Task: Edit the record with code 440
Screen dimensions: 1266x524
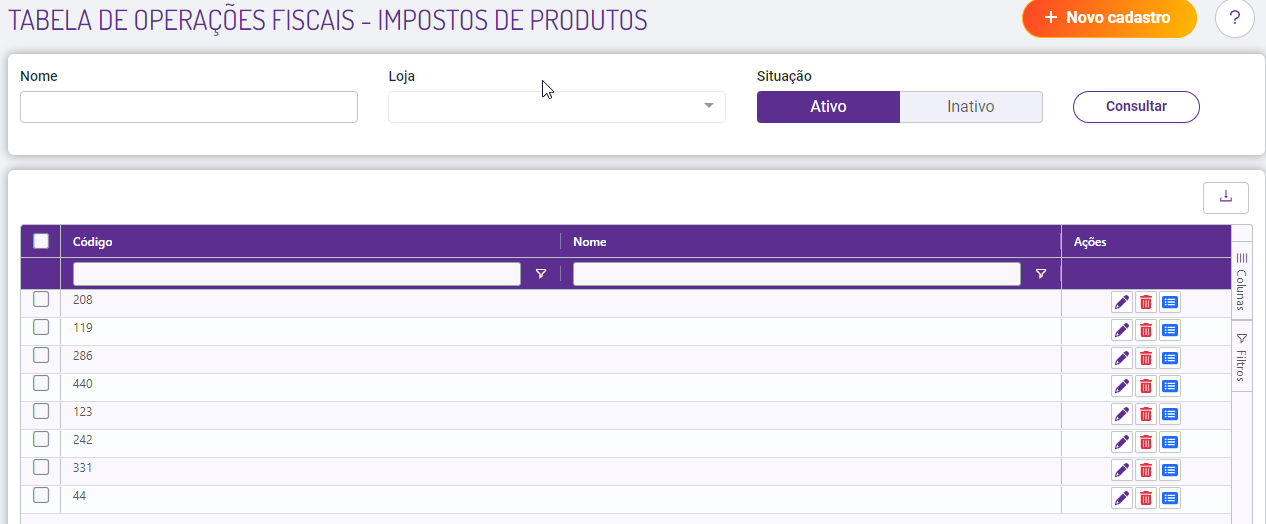Action: [1121, 386]
